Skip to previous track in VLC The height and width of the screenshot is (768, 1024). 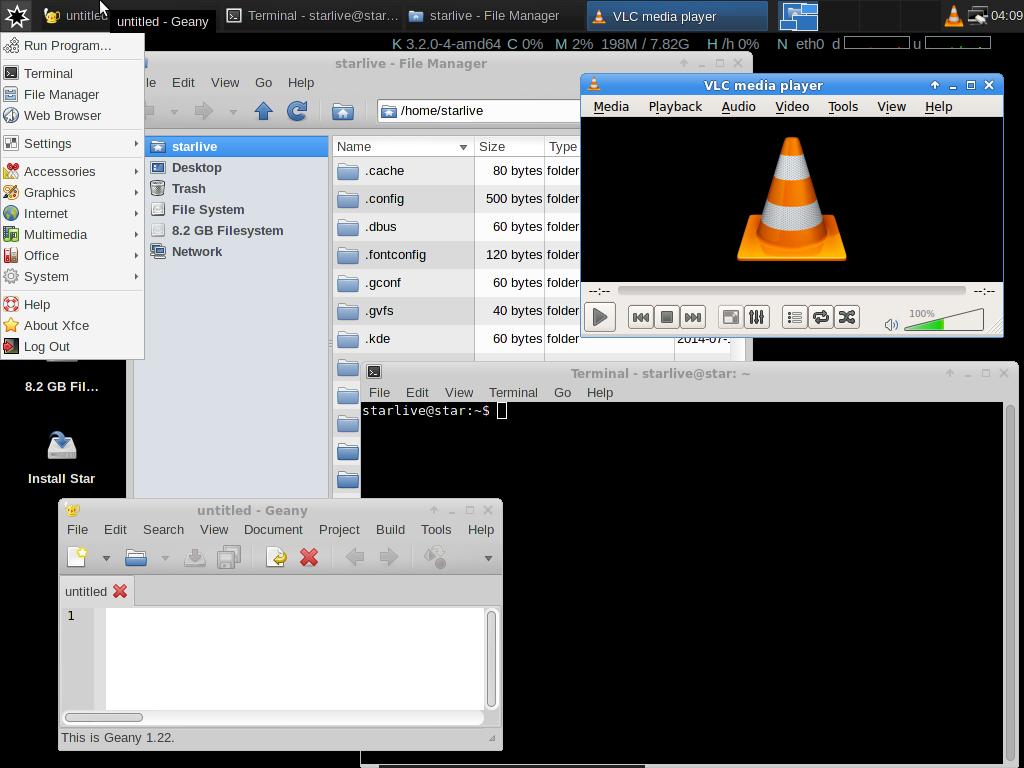(641, 317)
